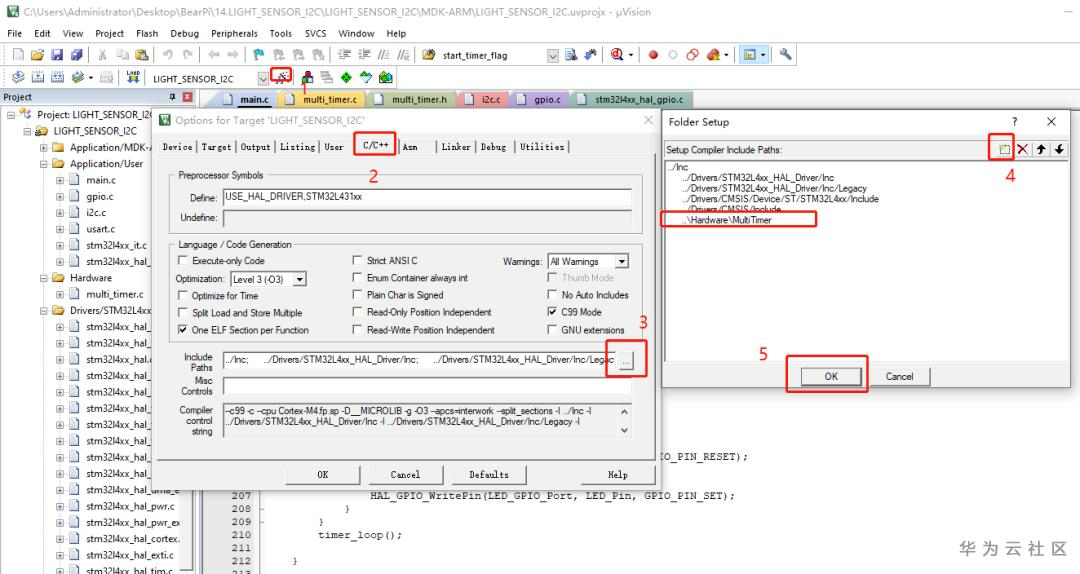The width and height of the screenshot is (1080, 574).
Task: Open multi_timer.c editor tab
Action: pos(323,99)
